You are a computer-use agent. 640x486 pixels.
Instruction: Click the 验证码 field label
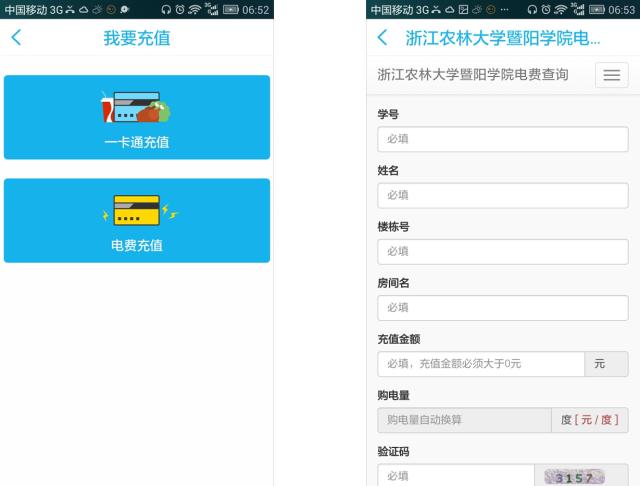pos(393,452)
